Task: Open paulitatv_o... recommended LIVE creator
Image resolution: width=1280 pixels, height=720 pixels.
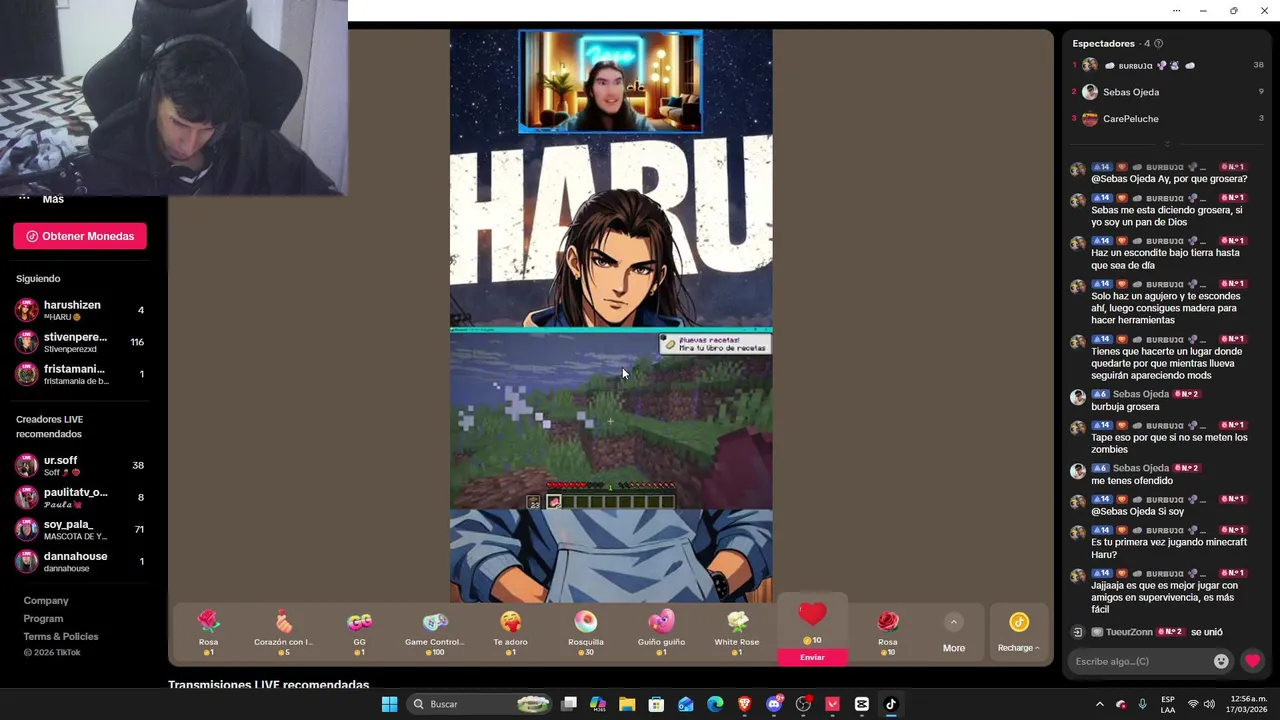Action: click(80, 498)
